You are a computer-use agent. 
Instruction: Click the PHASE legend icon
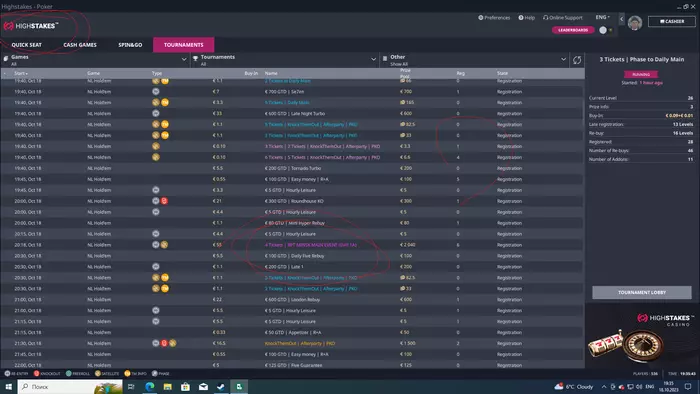(x=154, y=373)
